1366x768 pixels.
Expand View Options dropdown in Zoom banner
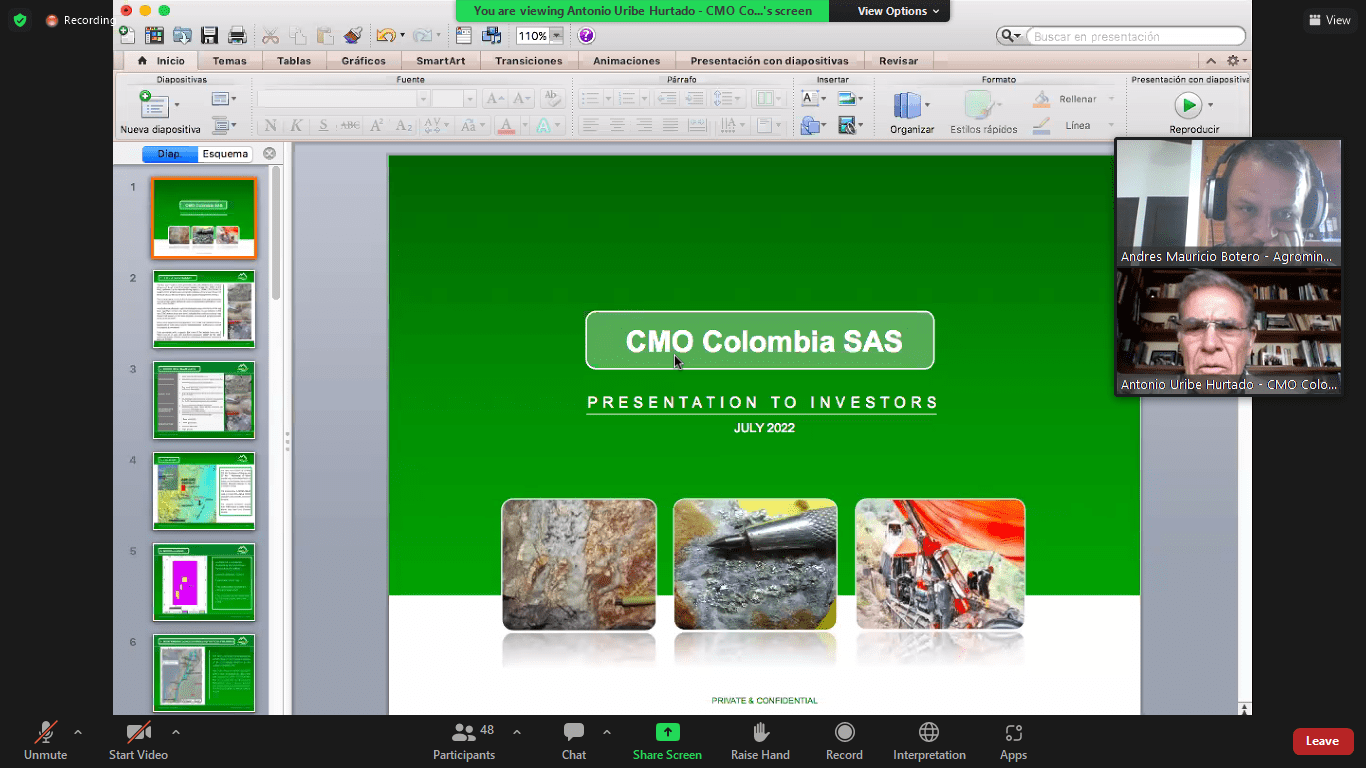point(898,11)
